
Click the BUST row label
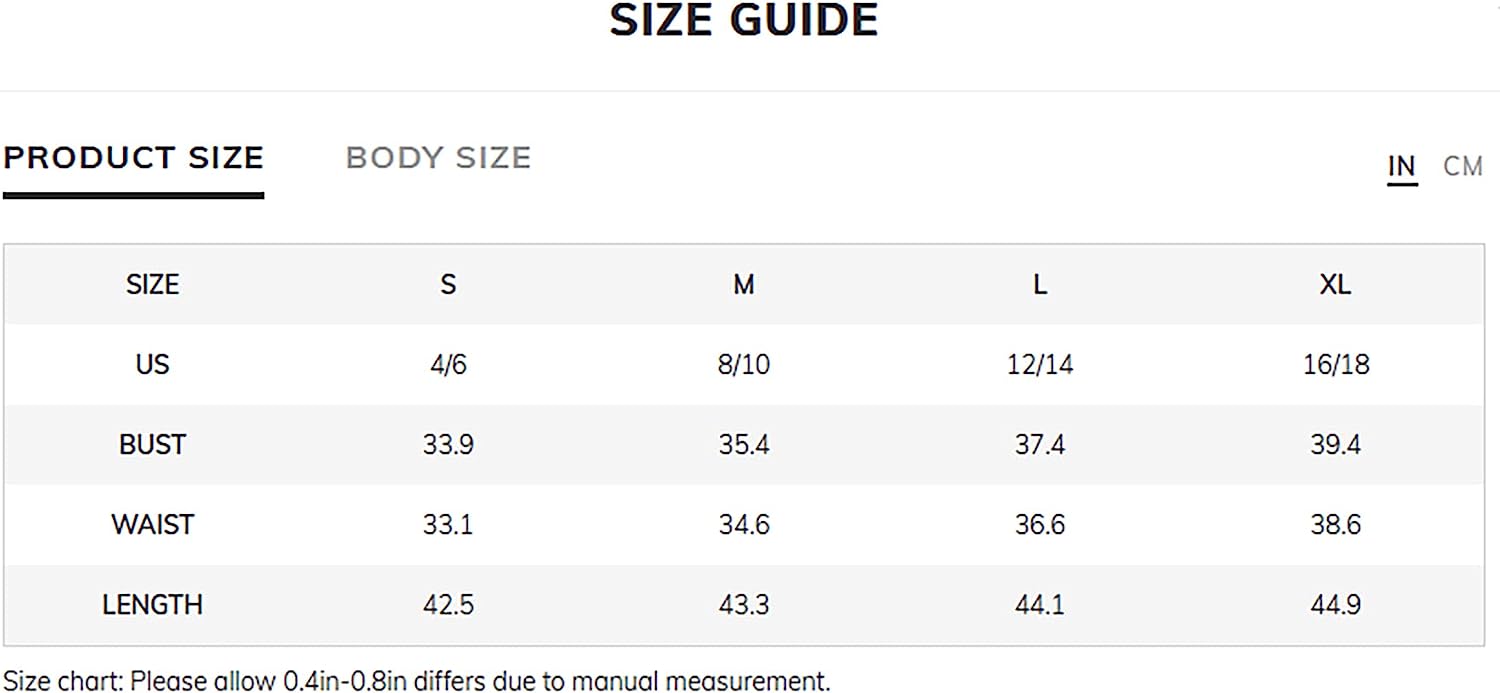pos(152,445)
